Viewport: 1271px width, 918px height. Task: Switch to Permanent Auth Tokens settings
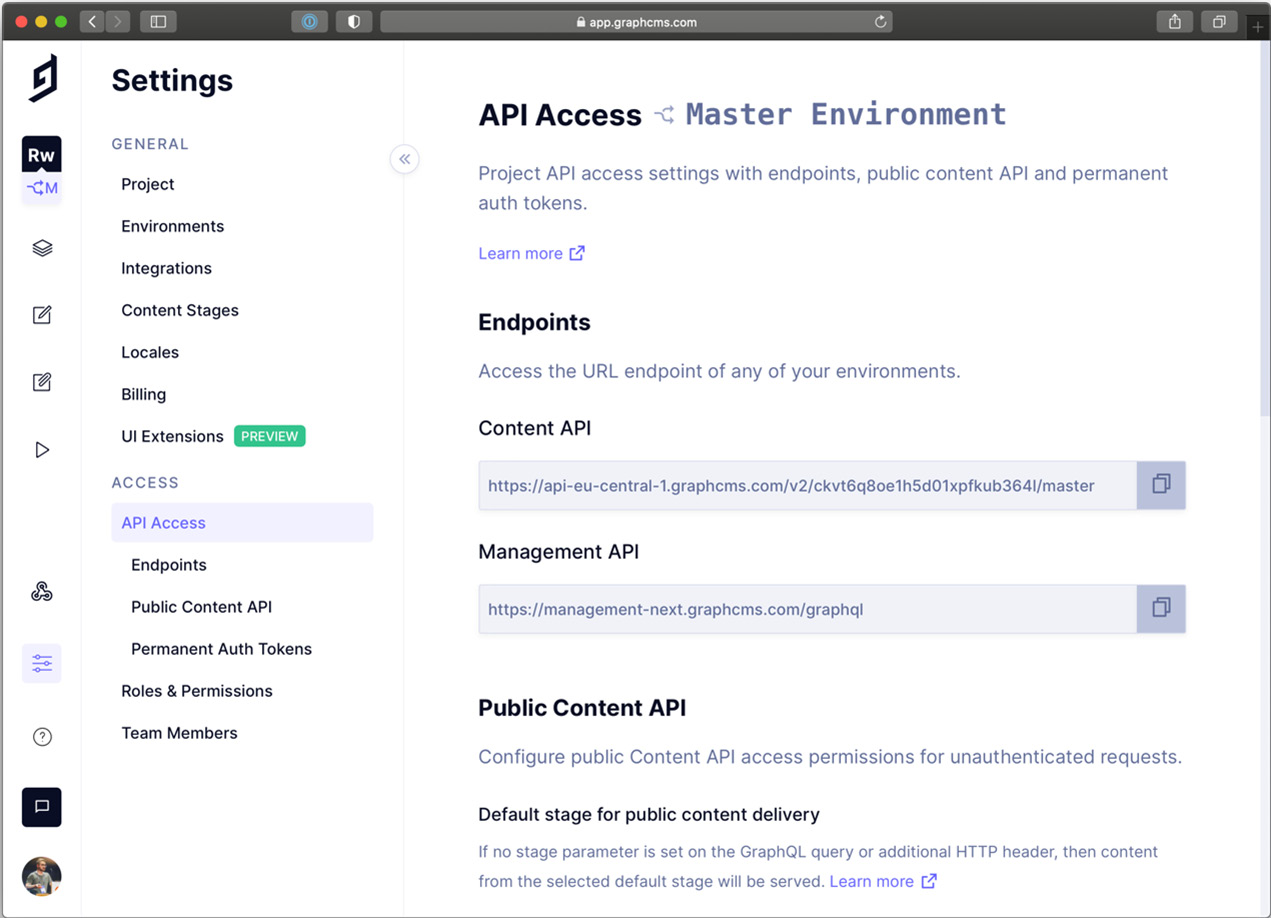coord(221,648)
